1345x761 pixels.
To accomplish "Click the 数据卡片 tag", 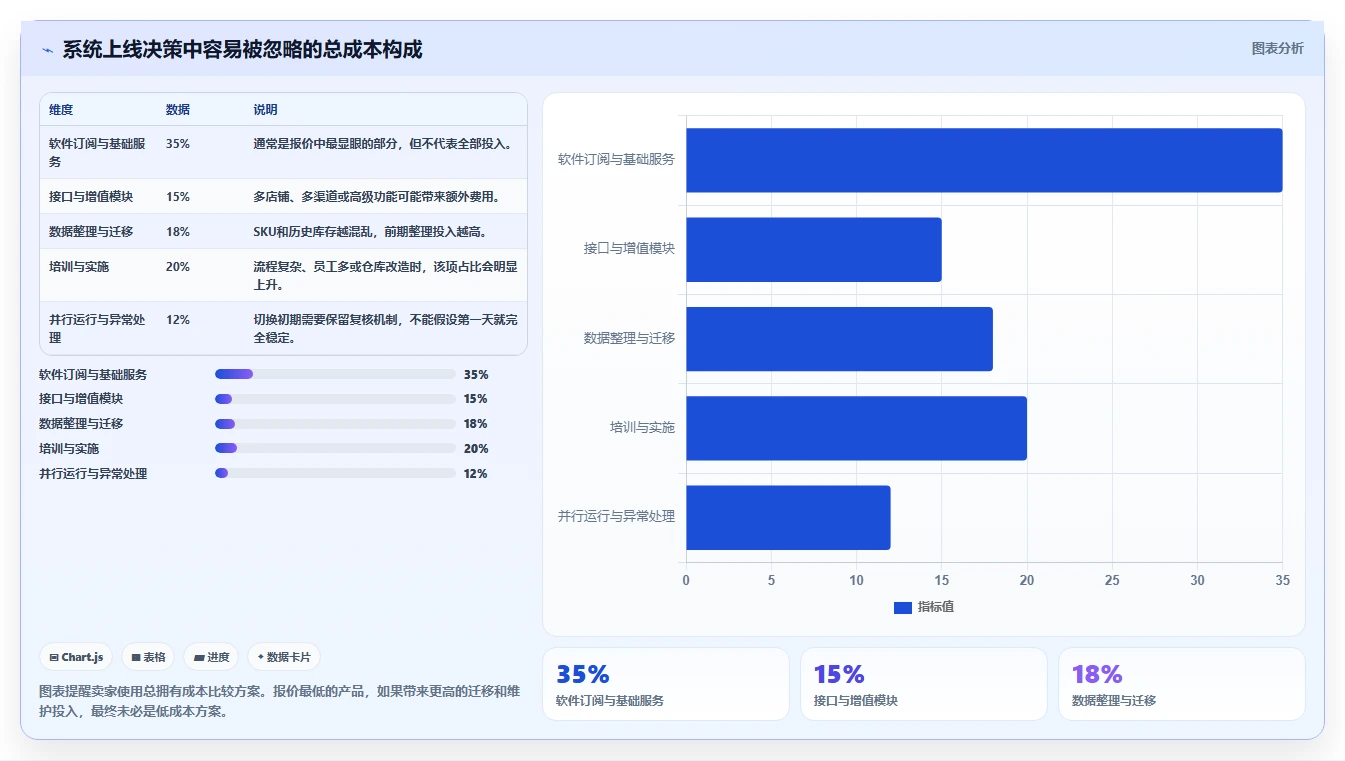I will (x=284, y=657).
